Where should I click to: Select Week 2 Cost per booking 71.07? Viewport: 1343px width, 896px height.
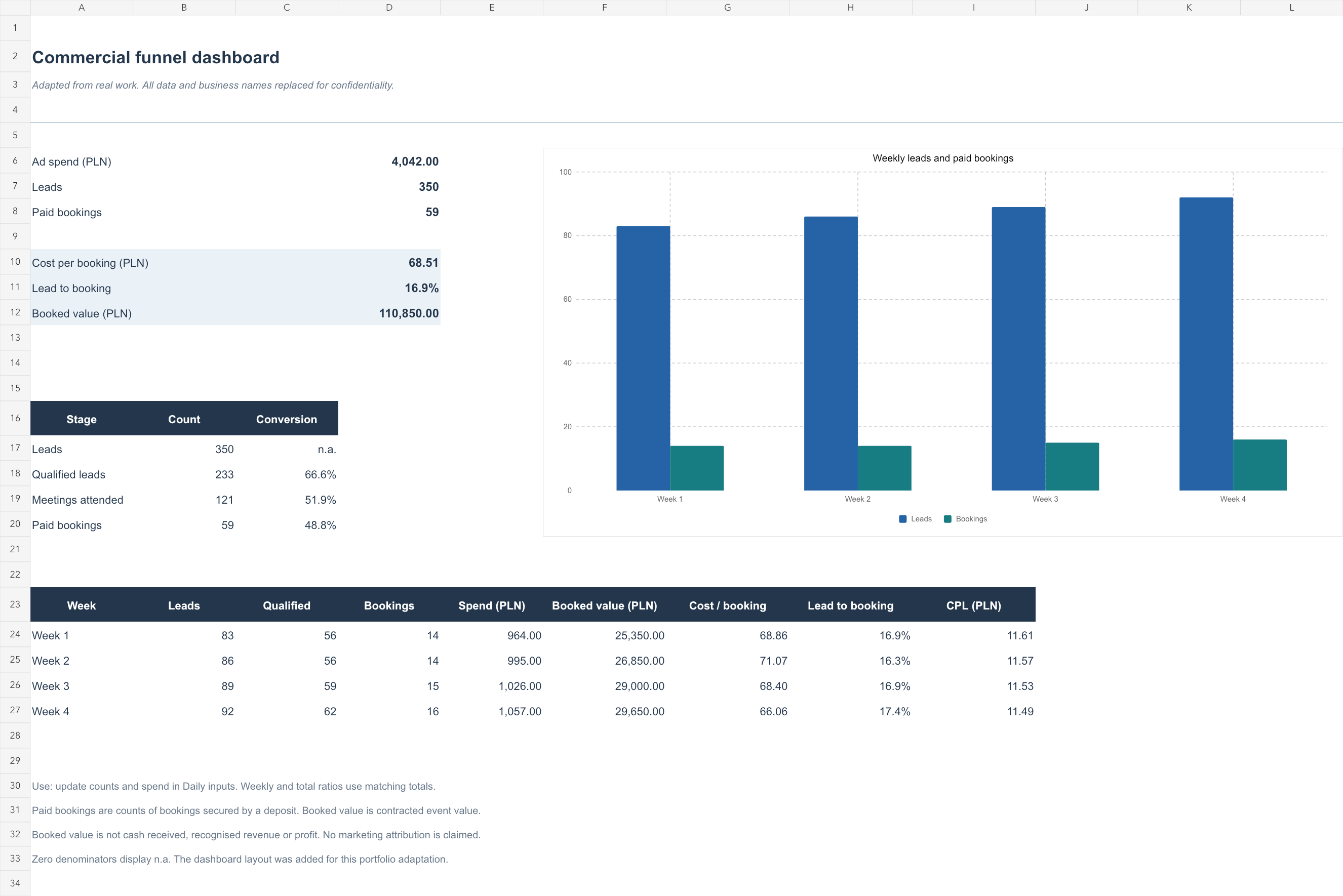point(728,661)
